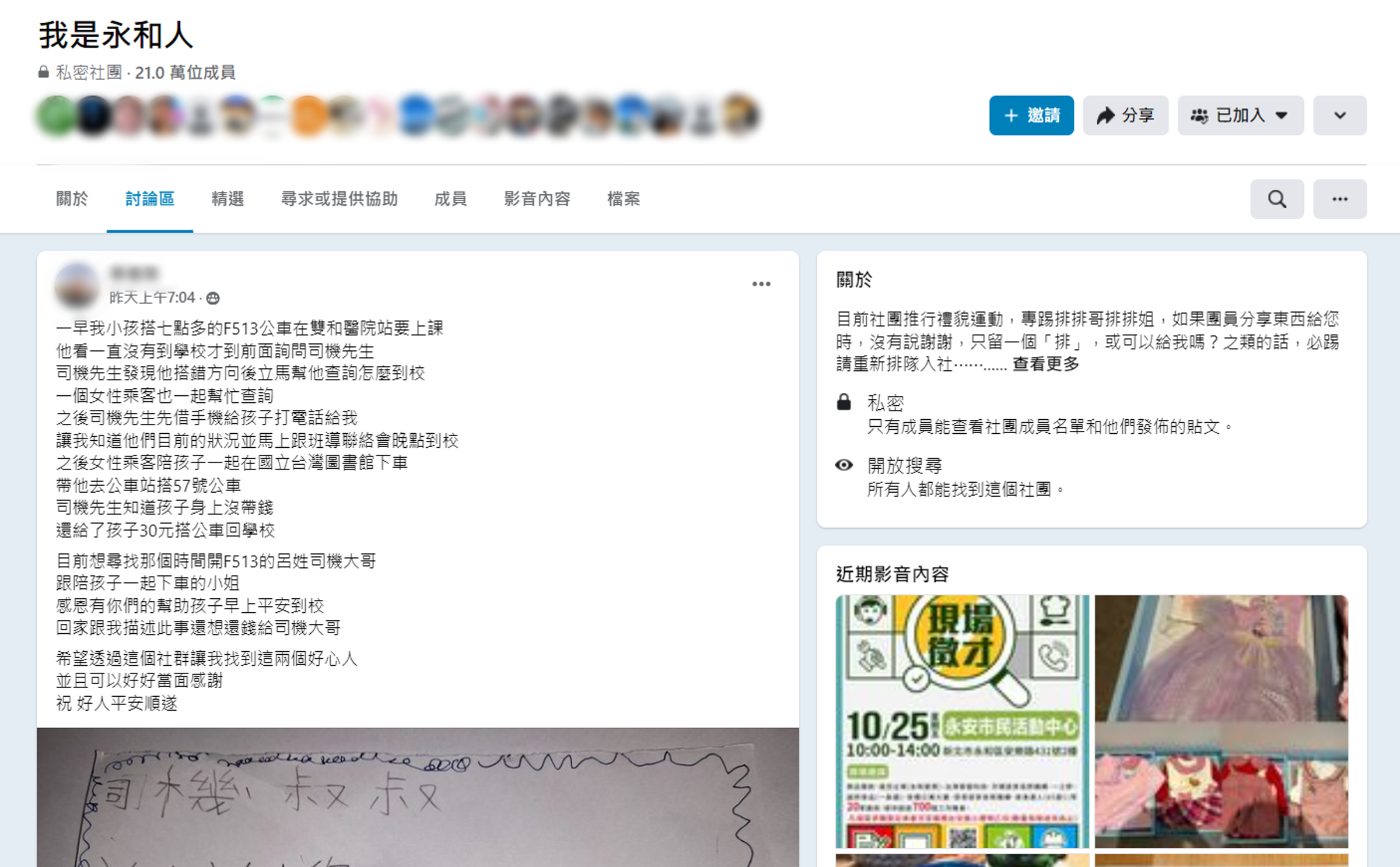Click the eye icon beside 開放搜尋
This screenshot has height=867, width=1400.
[x=843, y=465]
